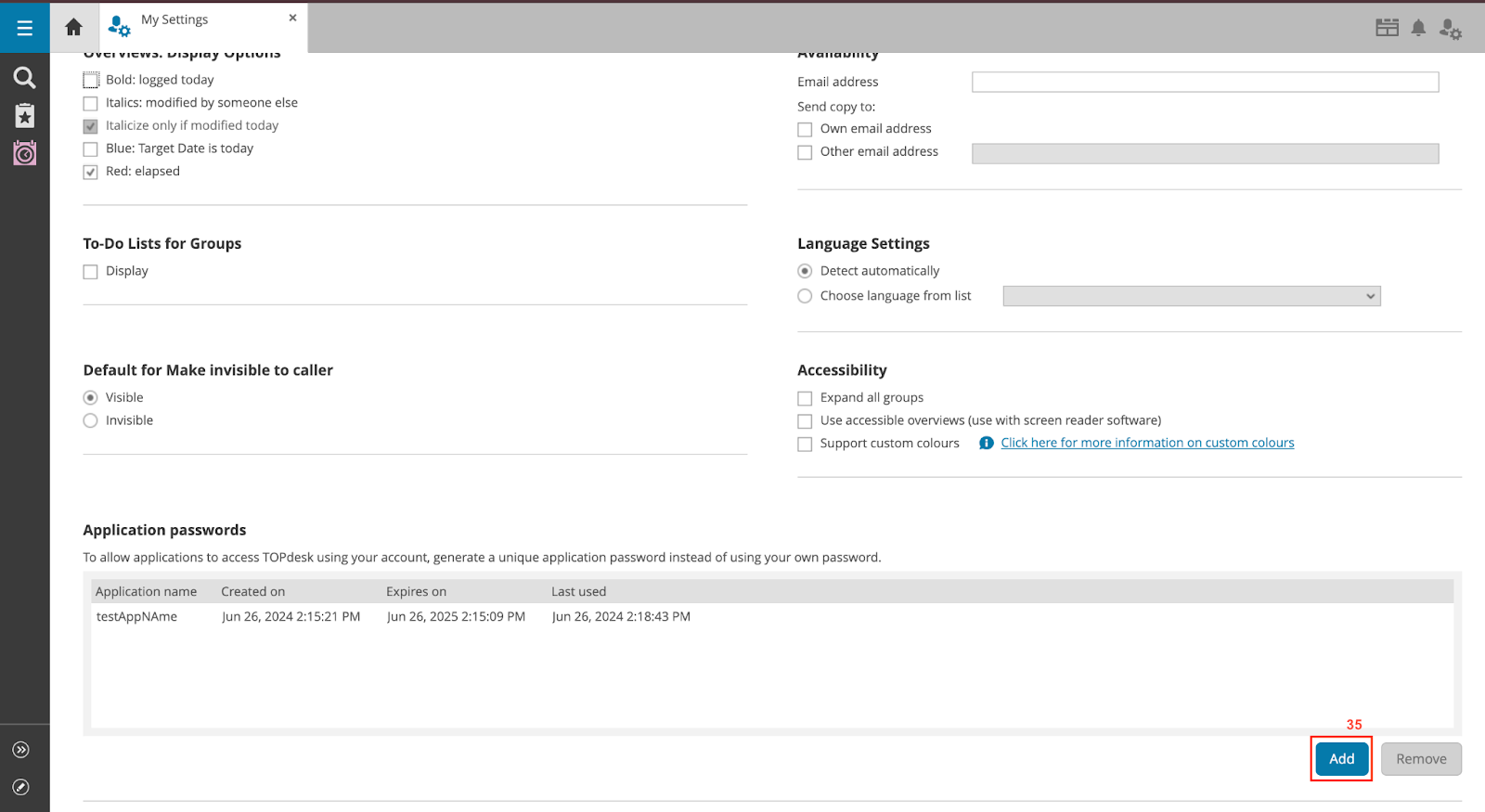Screen dimensions: 1485x812
Task: Click Add application password button
Action: (1341, 759)
